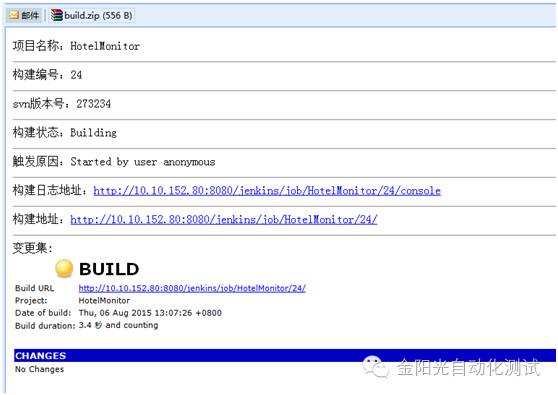Open the 邮件 tab

click(x=24, y=15)
